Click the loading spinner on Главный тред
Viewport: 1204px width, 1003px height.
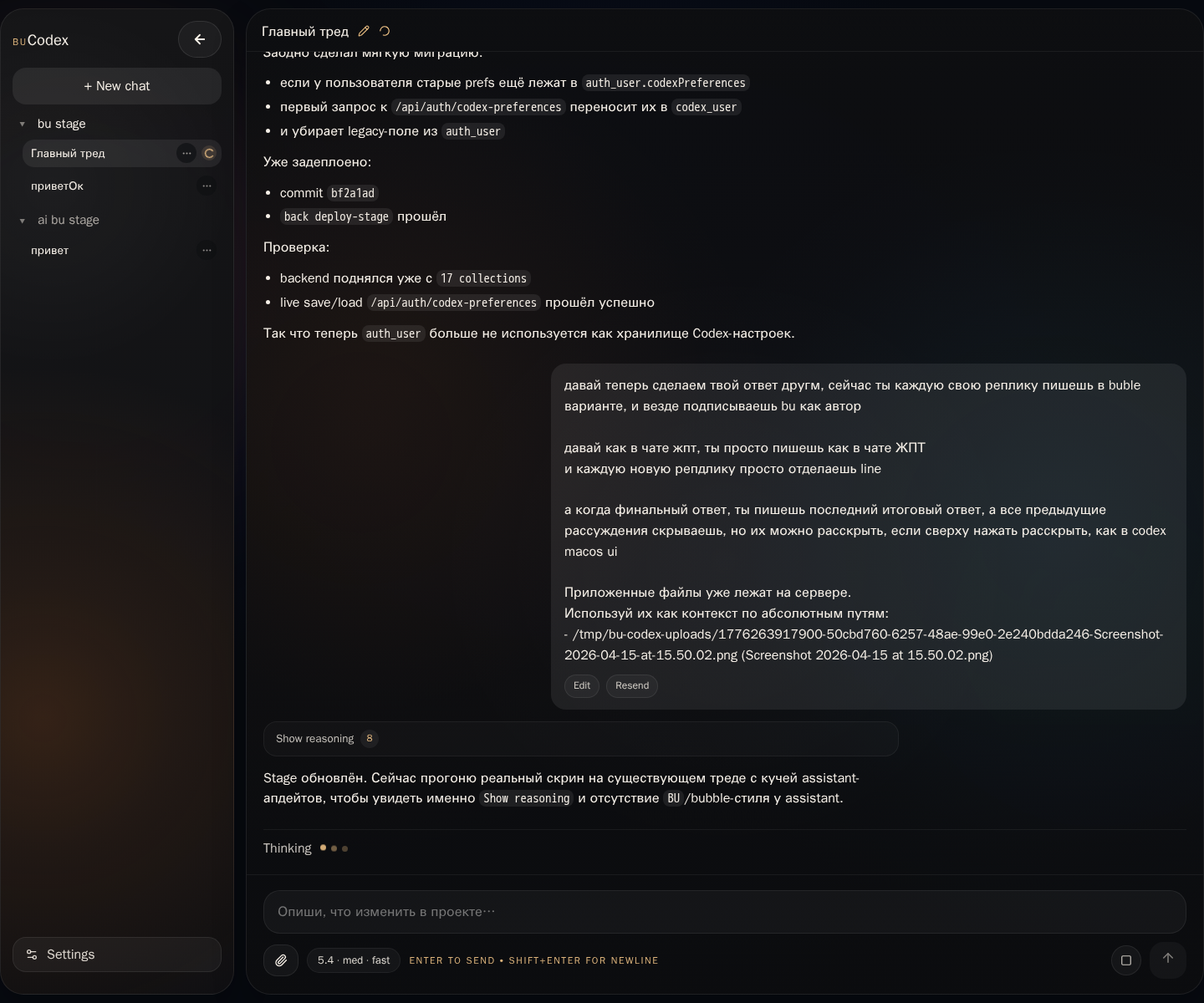tap(209, 153)
